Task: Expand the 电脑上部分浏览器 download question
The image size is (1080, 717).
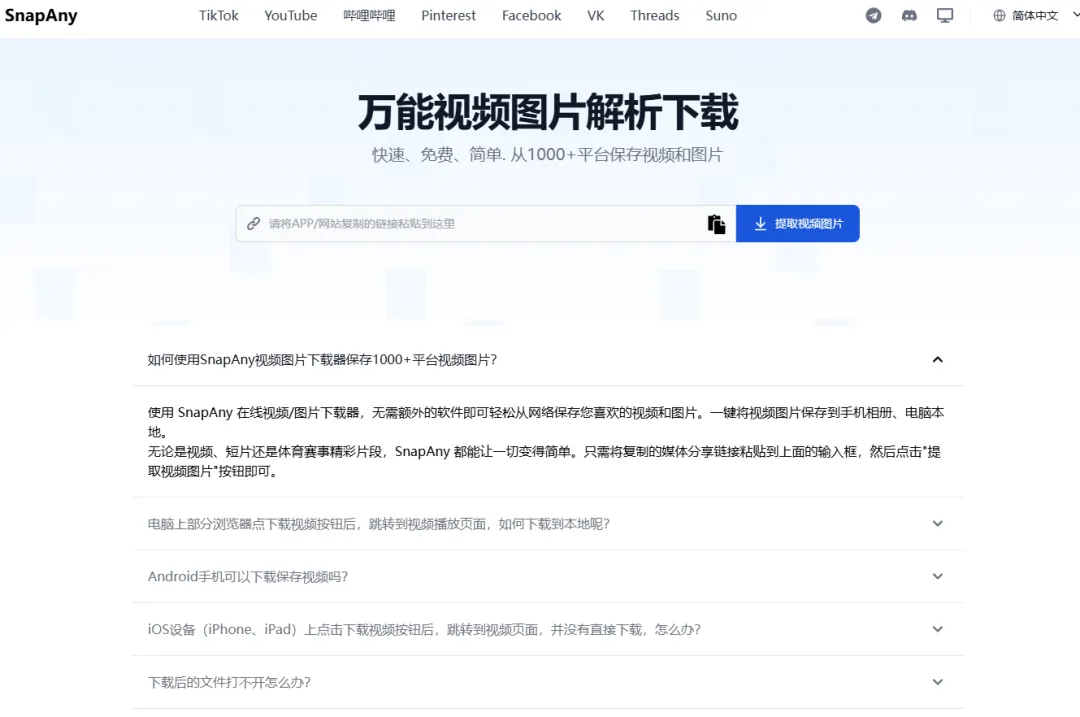Action: coord(548,523)
